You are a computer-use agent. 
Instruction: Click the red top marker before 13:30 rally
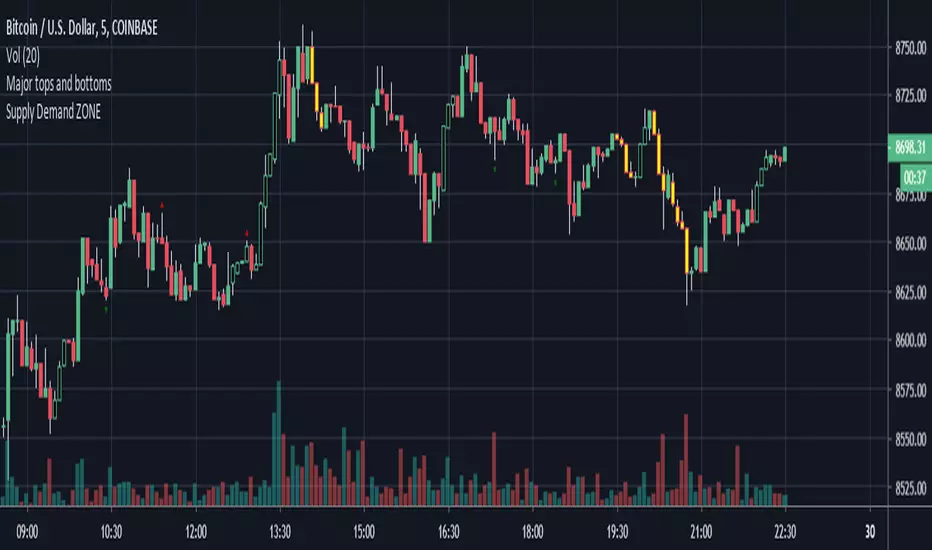[248, 233]
